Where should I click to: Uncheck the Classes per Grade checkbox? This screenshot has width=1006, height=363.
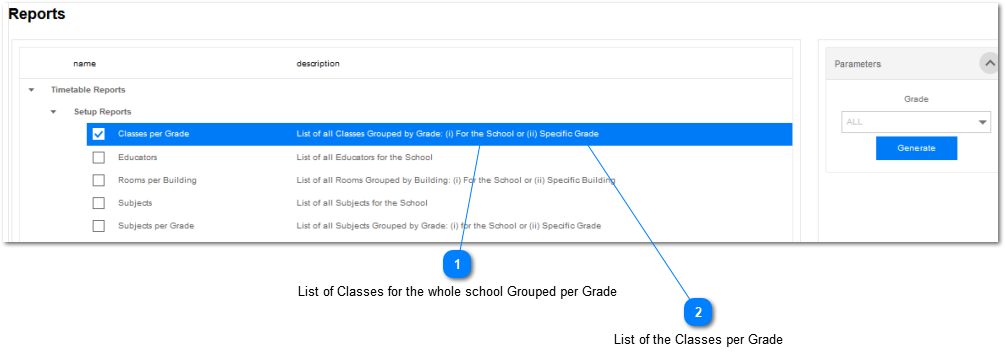99,134
